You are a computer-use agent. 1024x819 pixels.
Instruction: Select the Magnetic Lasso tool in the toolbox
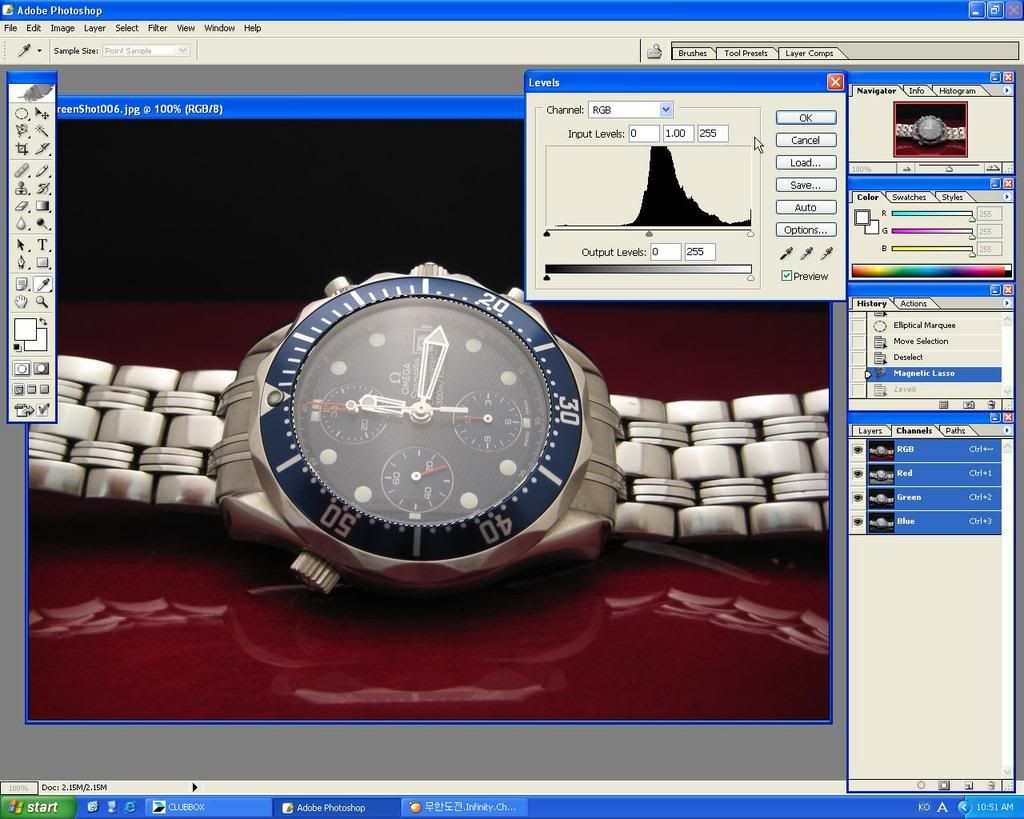(x=22, y=131)
